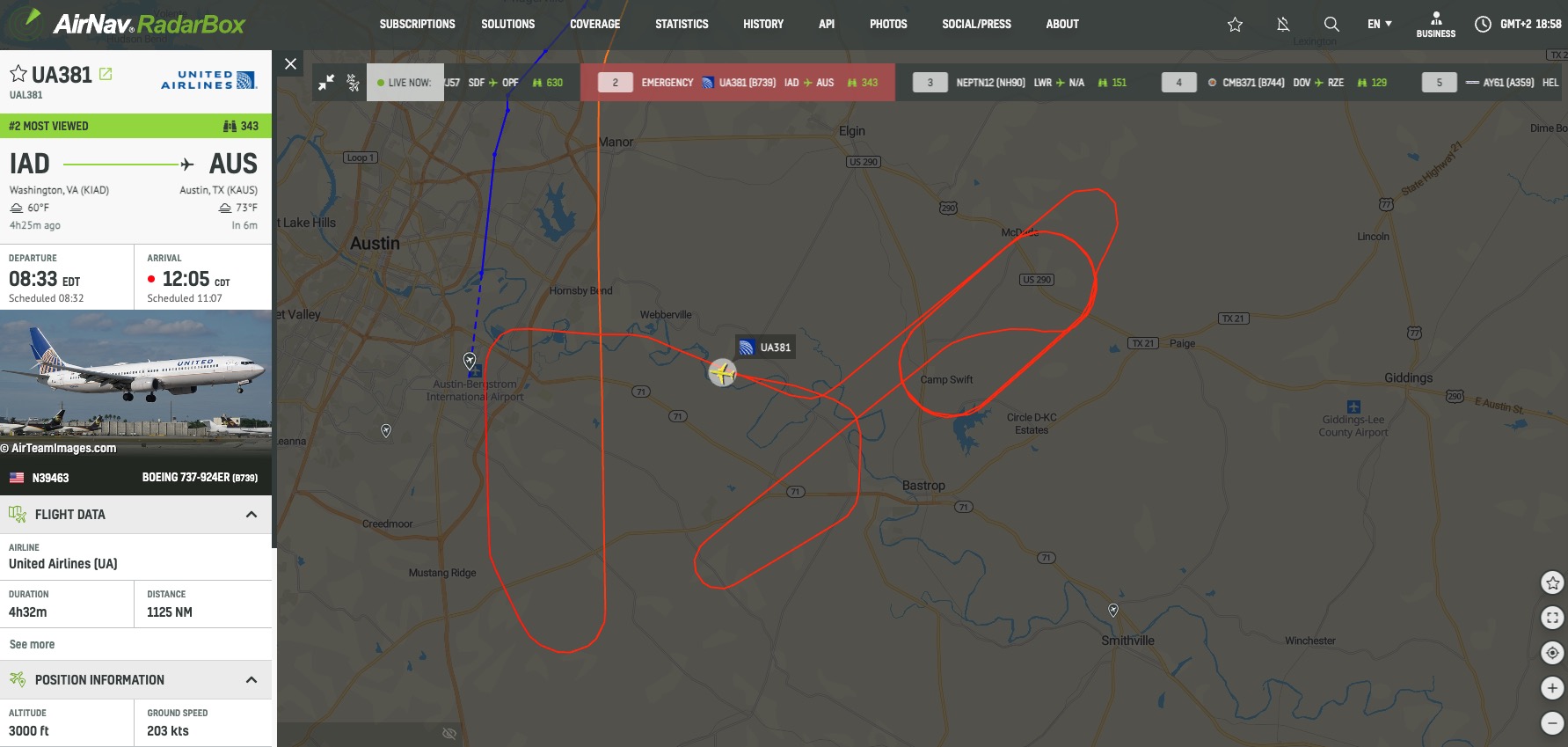
Task: Click the Business account icon
Action: point(1435,24)
